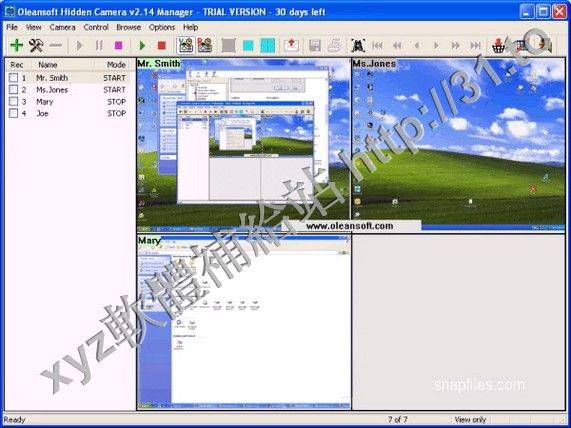Click the floppy disk save icon
Screen dimensions: 571x428
(315, 45)
